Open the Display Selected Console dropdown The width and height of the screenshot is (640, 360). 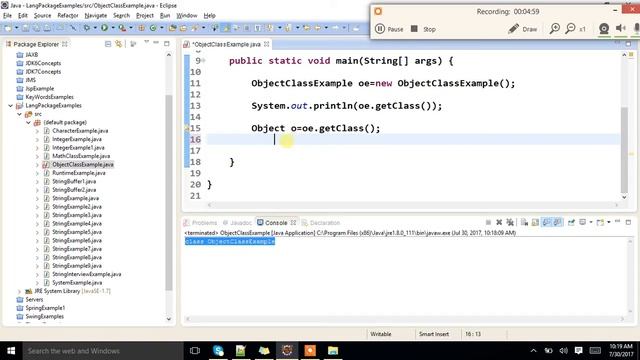coord(591,222)
